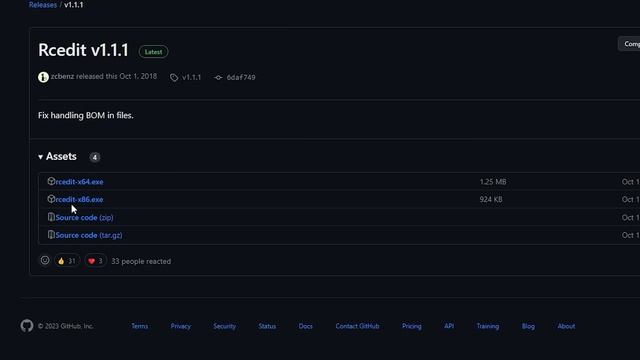Click the zcbenz username link
The image size is (640, 360).
(62, 76)
